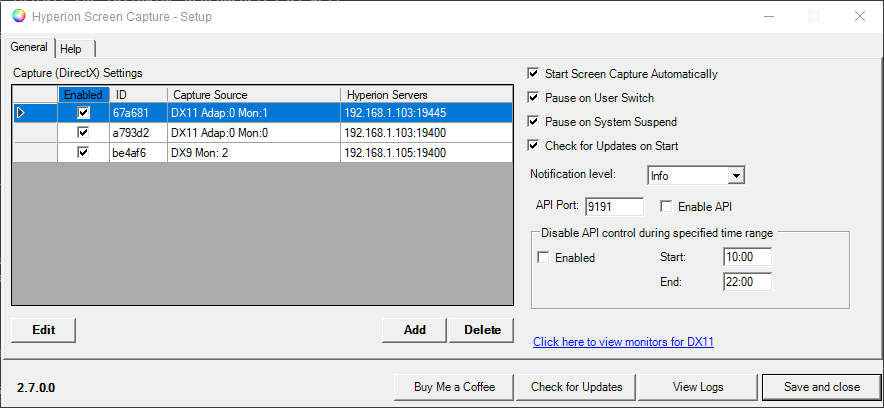The image size is (884, 408).
Task: Toggle Pause on System Suspend
Action: pos(533,122)
